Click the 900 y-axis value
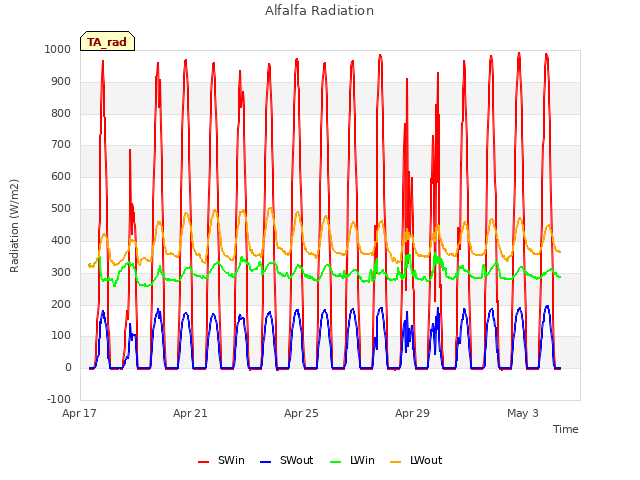Viewport: 640px width, 480px height. coord(61,82)
